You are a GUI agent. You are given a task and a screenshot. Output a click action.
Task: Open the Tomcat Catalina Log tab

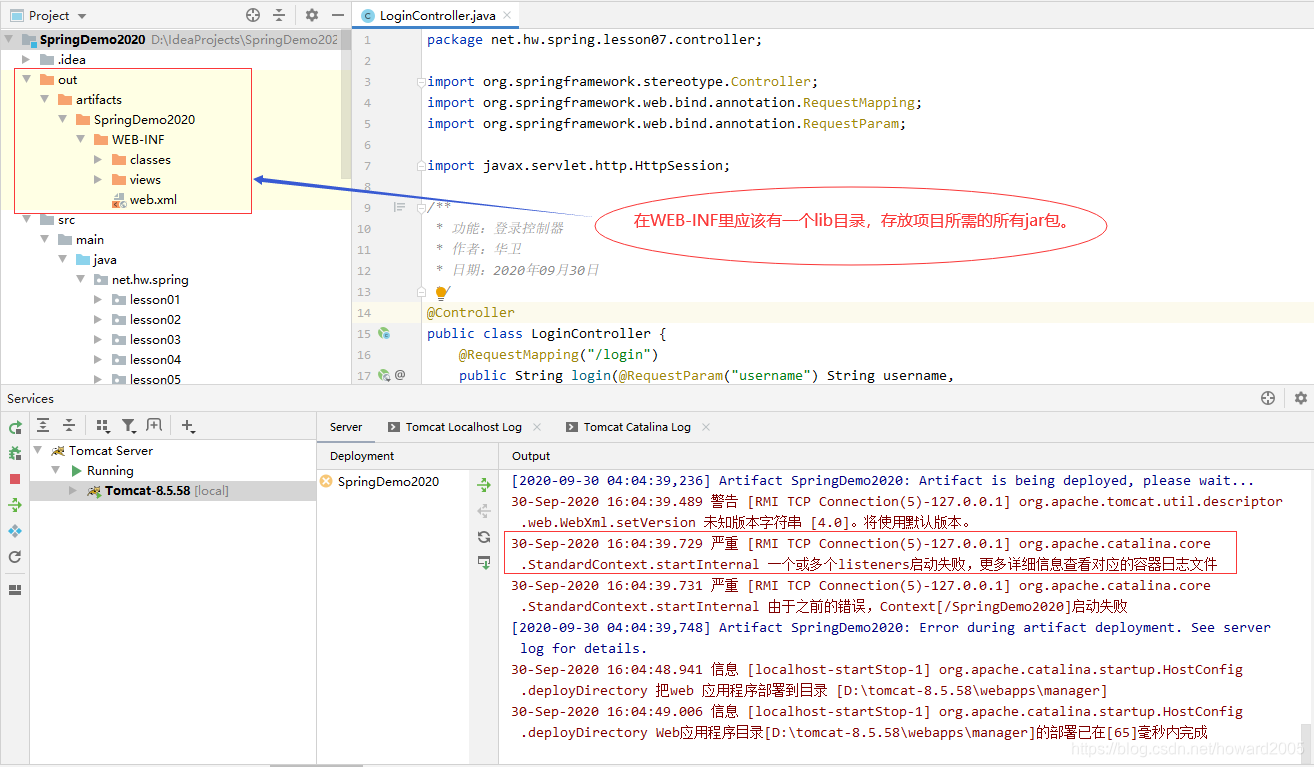(637, 427)
